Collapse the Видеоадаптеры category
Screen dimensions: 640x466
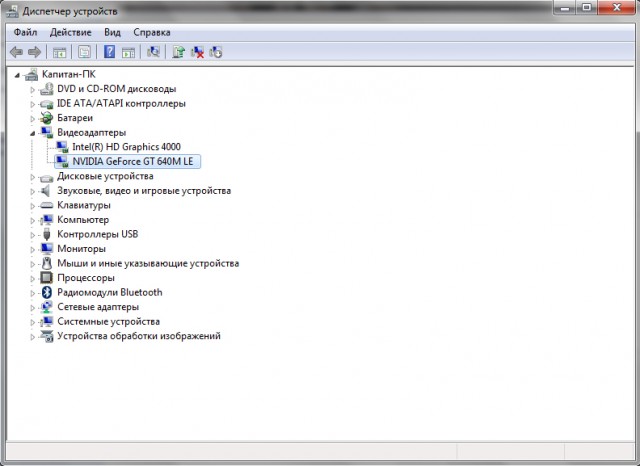33,132
